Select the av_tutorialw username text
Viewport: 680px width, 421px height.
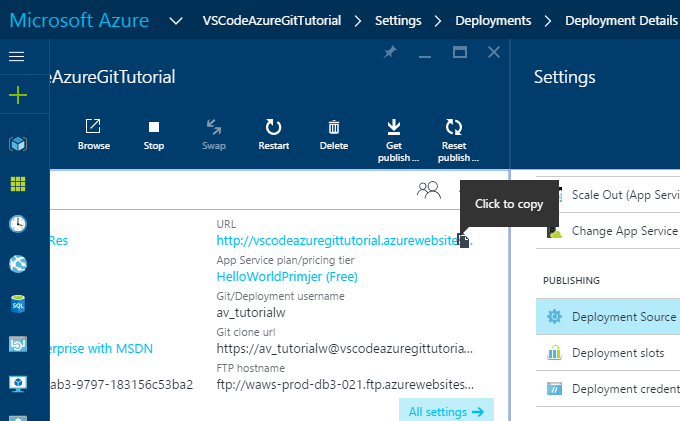251,313
